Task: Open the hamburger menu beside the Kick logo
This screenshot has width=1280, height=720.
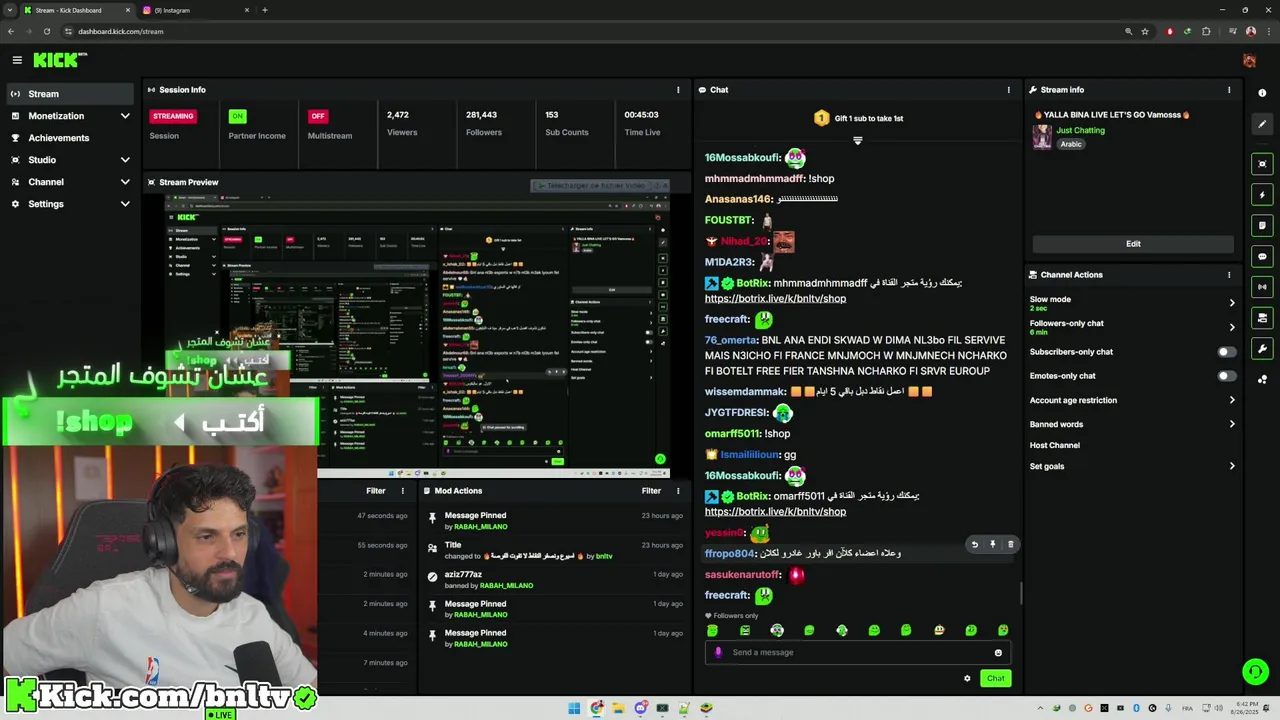Action: tap(17, 60)
